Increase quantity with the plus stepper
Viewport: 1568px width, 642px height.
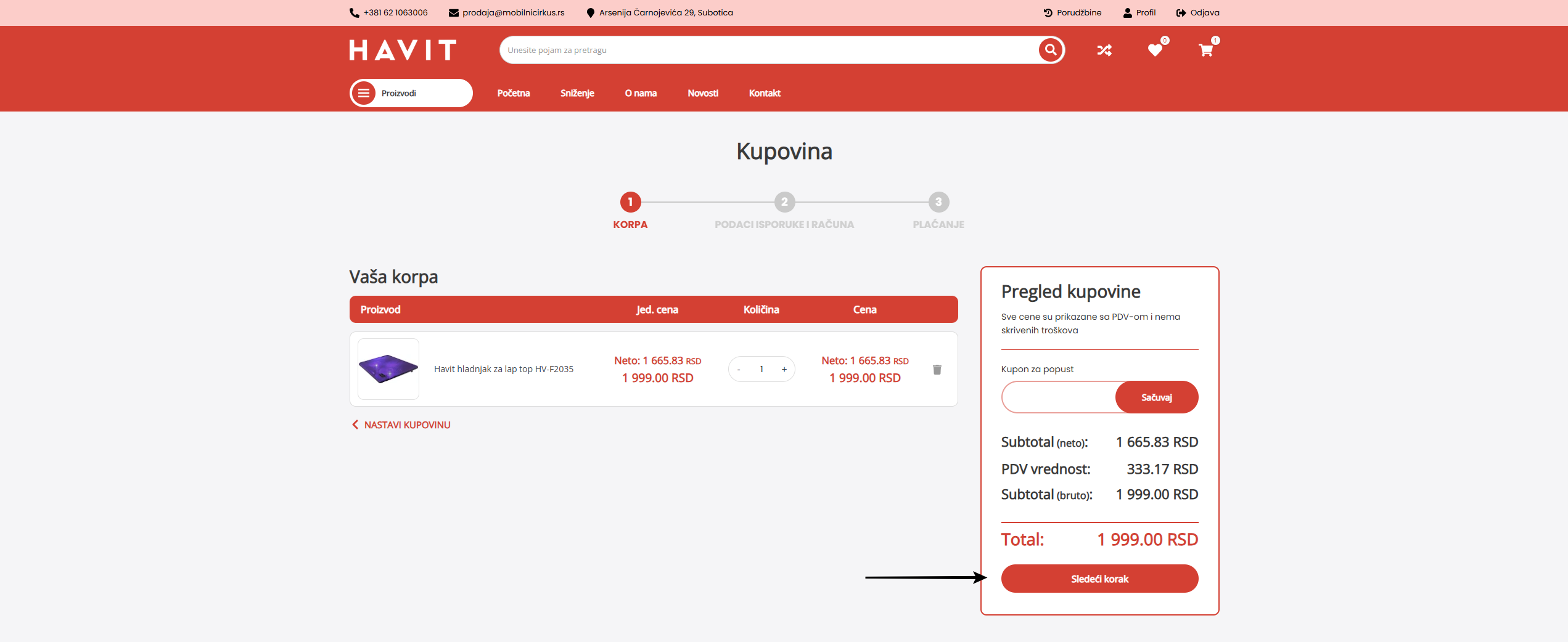pyautogui.click(x=784, y=369)
